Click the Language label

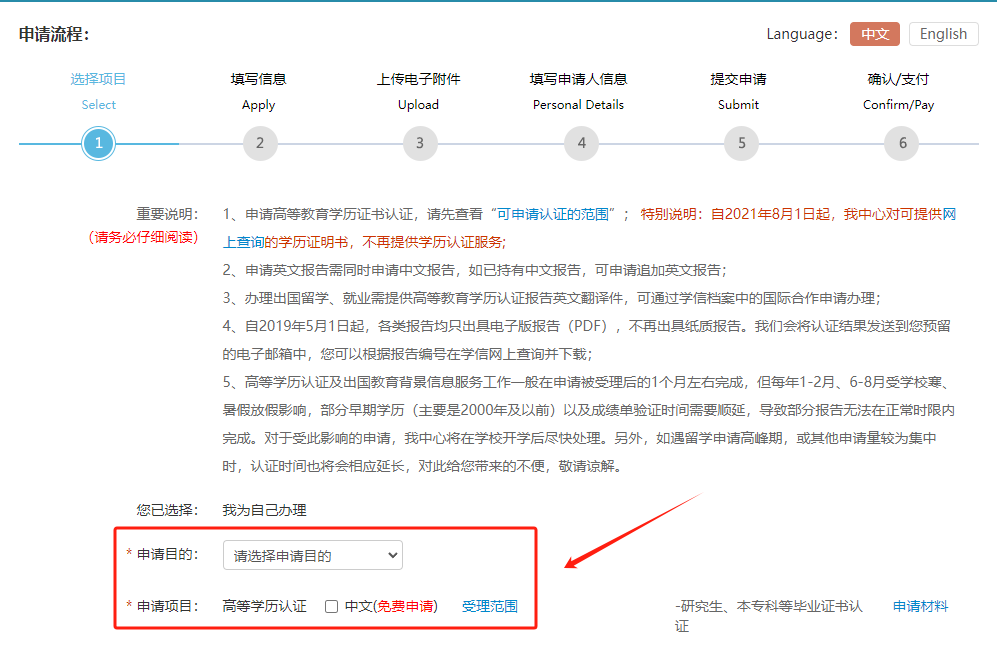point(802,34)
